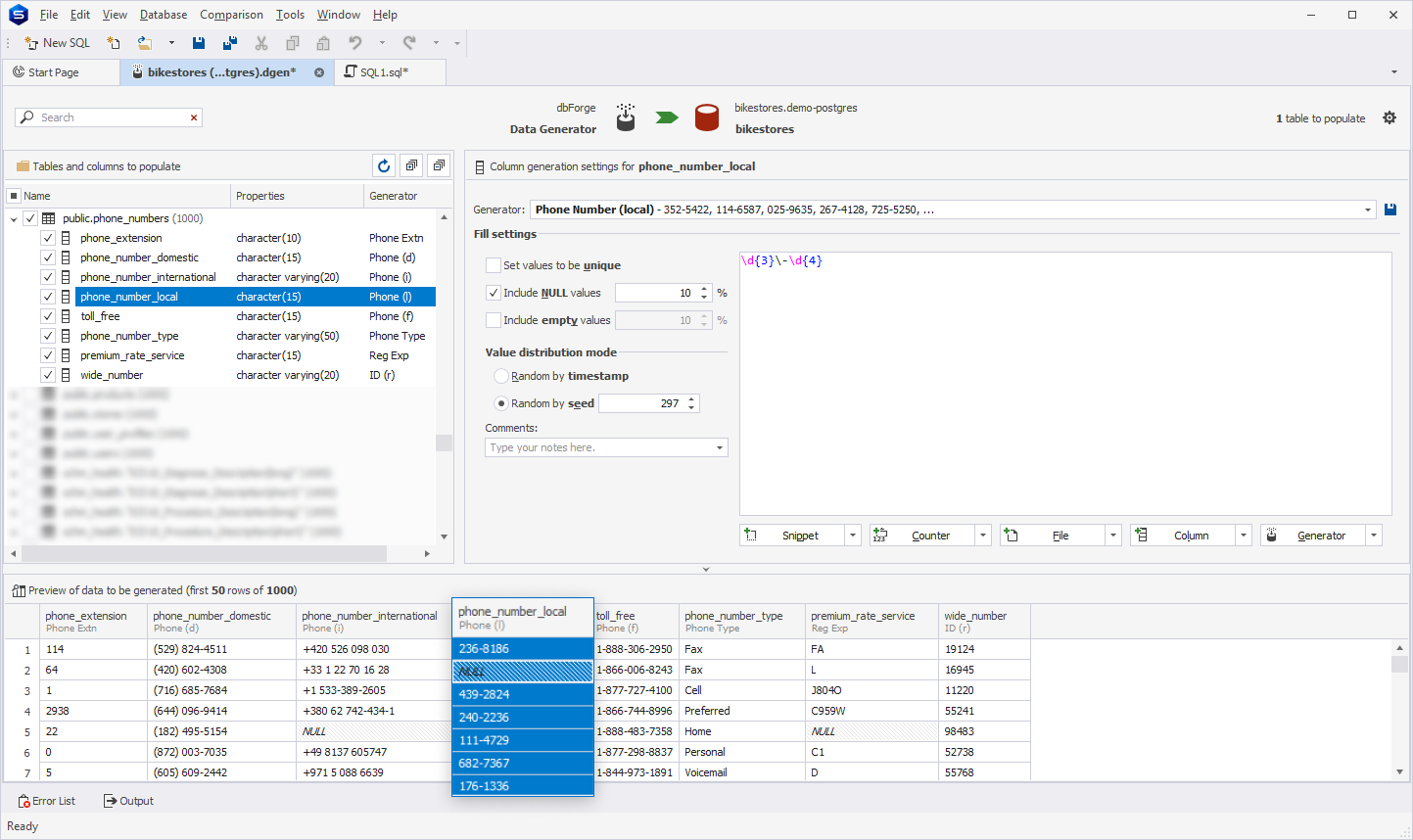This screenshot has height=840, width=1413.
Task: Uncheck Include NULL values
Action: click(494, 293)
